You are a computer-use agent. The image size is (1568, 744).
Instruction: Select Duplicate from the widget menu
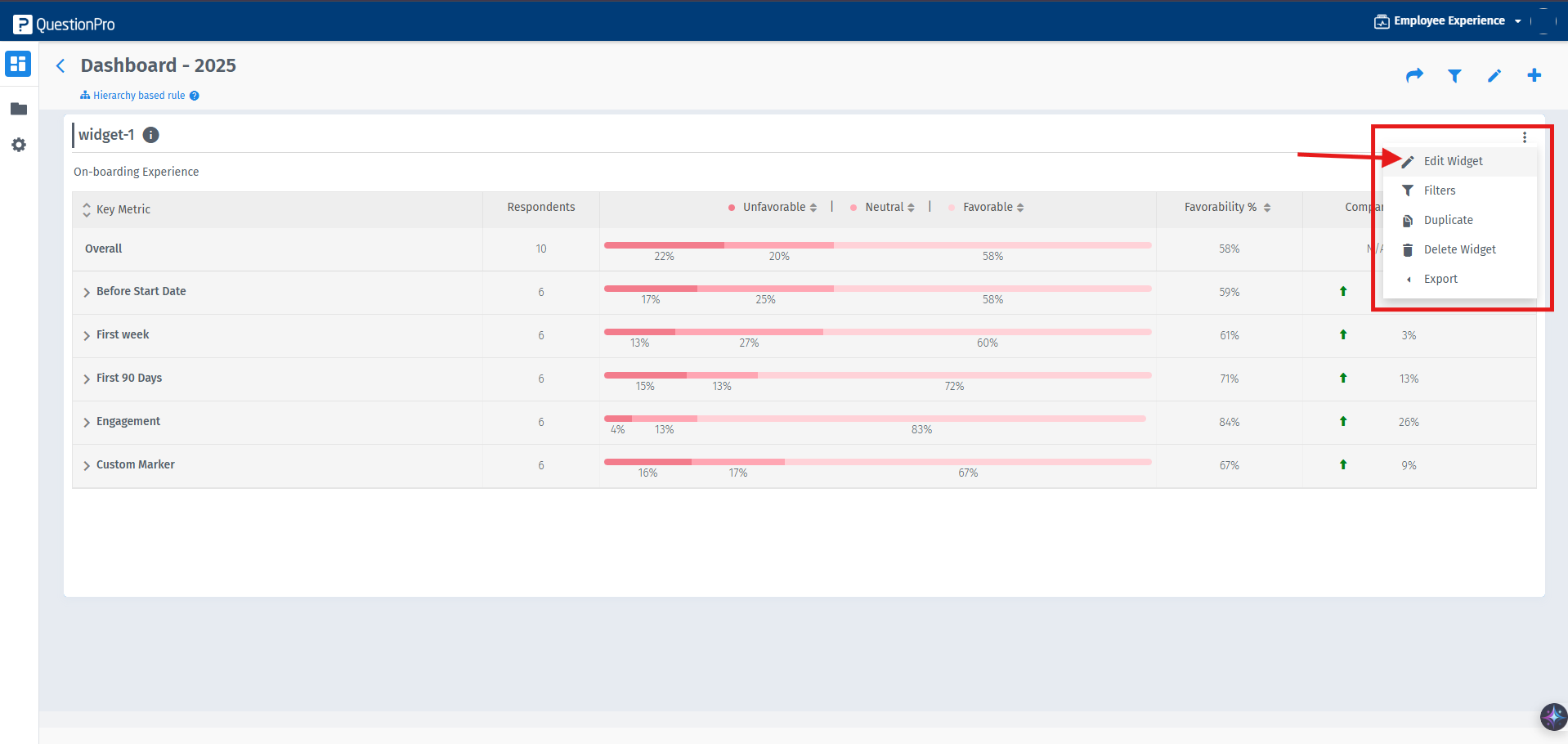(x=1448, y=220)
